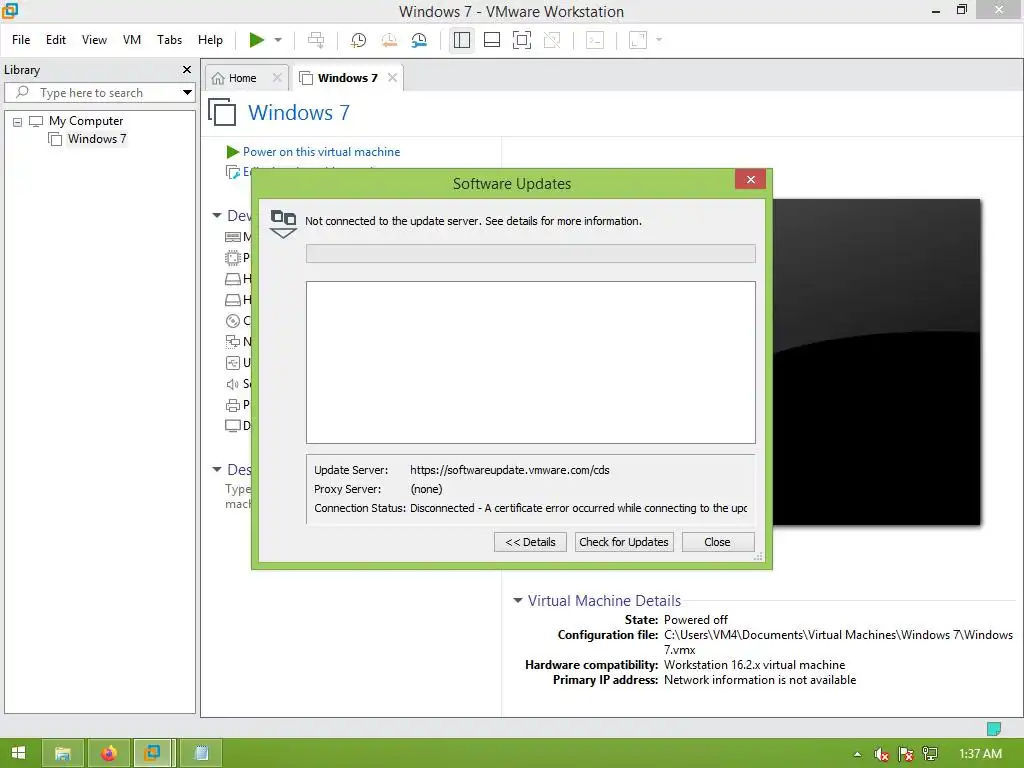Viewport: 1024px width, 768px height.
Task: Click the update server URL text
Action: 509,470
